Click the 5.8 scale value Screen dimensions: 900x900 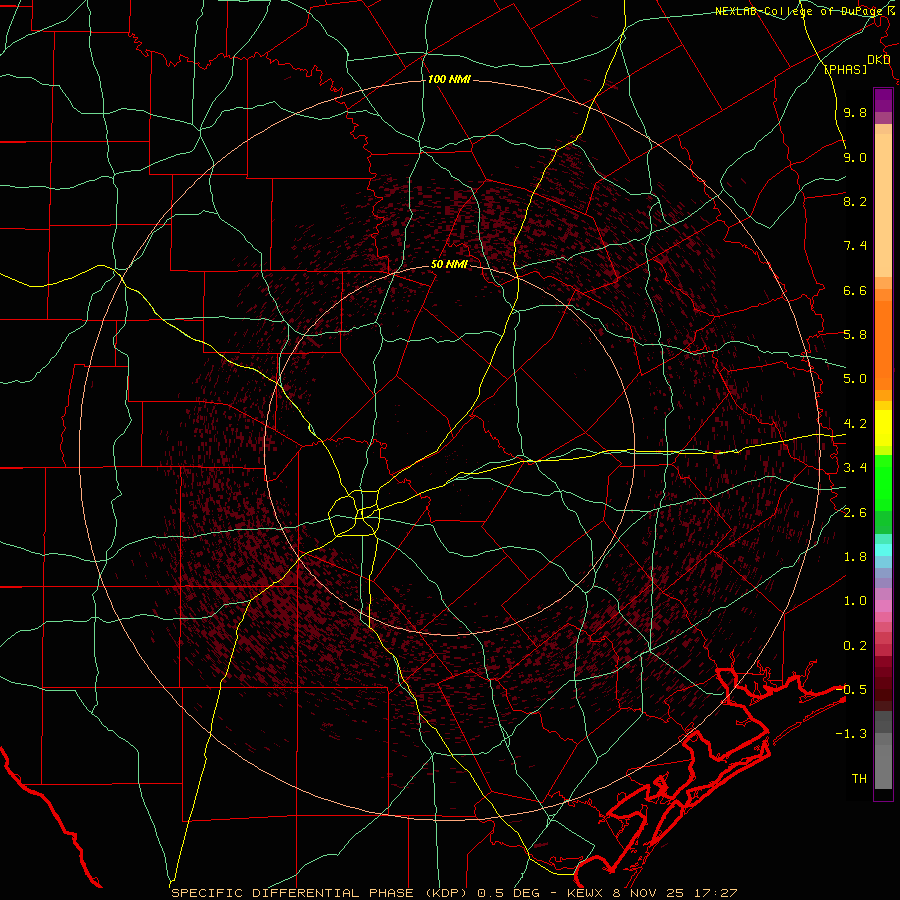click(x=855, y=335)
